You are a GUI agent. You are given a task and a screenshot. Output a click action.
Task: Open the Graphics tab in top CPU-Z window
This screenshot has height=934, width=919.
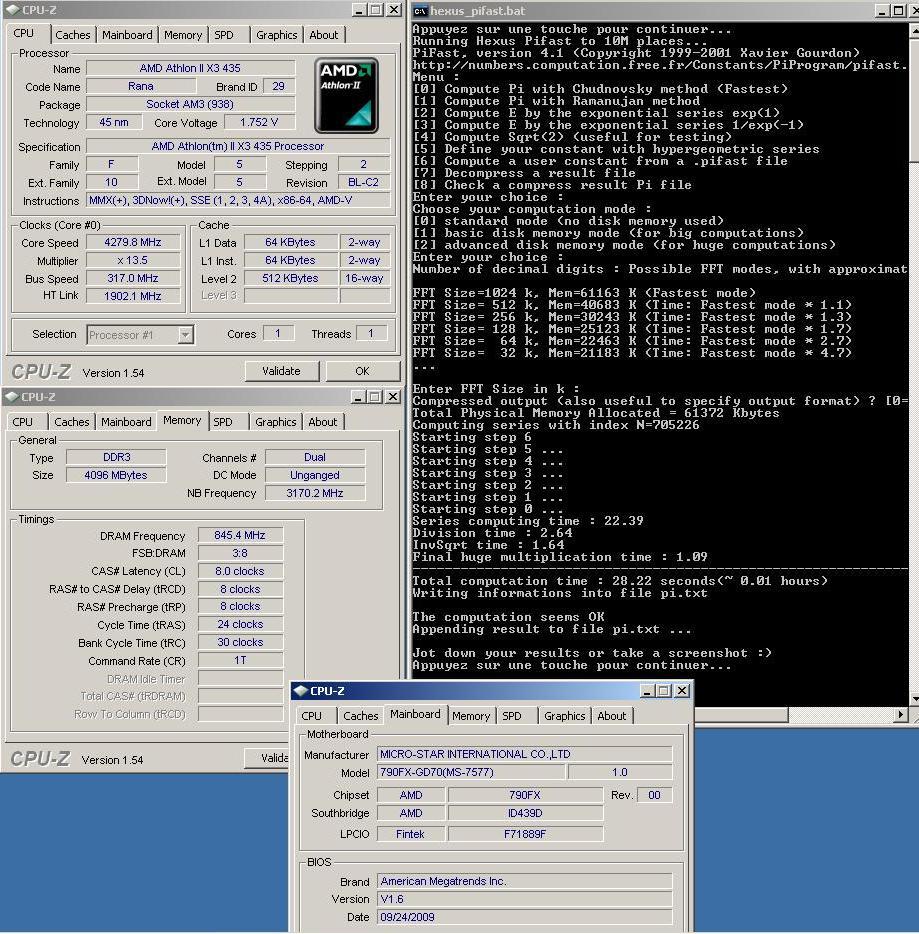[276, 35]
